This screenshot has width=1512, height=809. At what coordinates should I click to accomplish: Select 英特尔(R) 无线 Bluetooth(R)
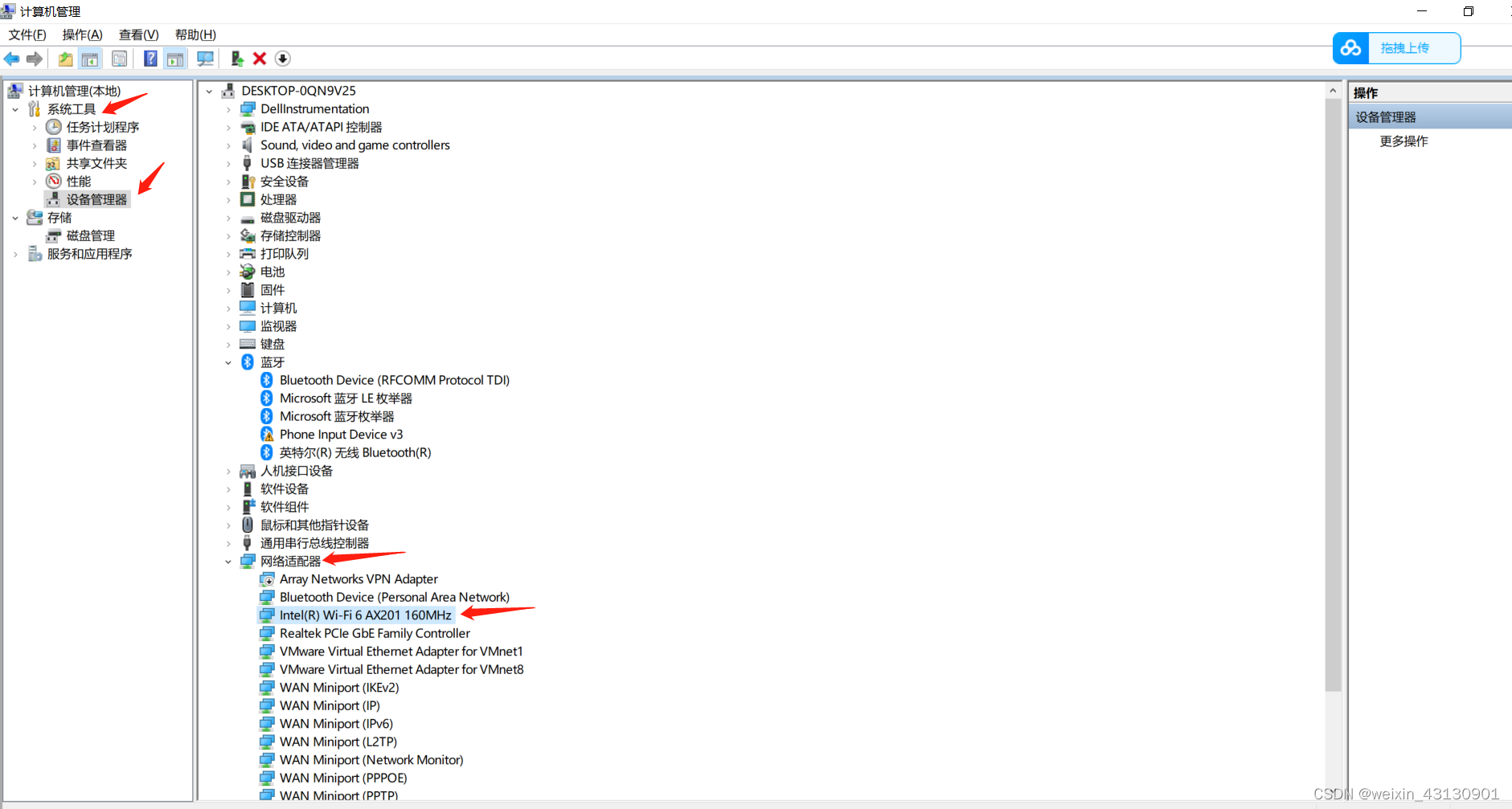(x=355, y=452)
